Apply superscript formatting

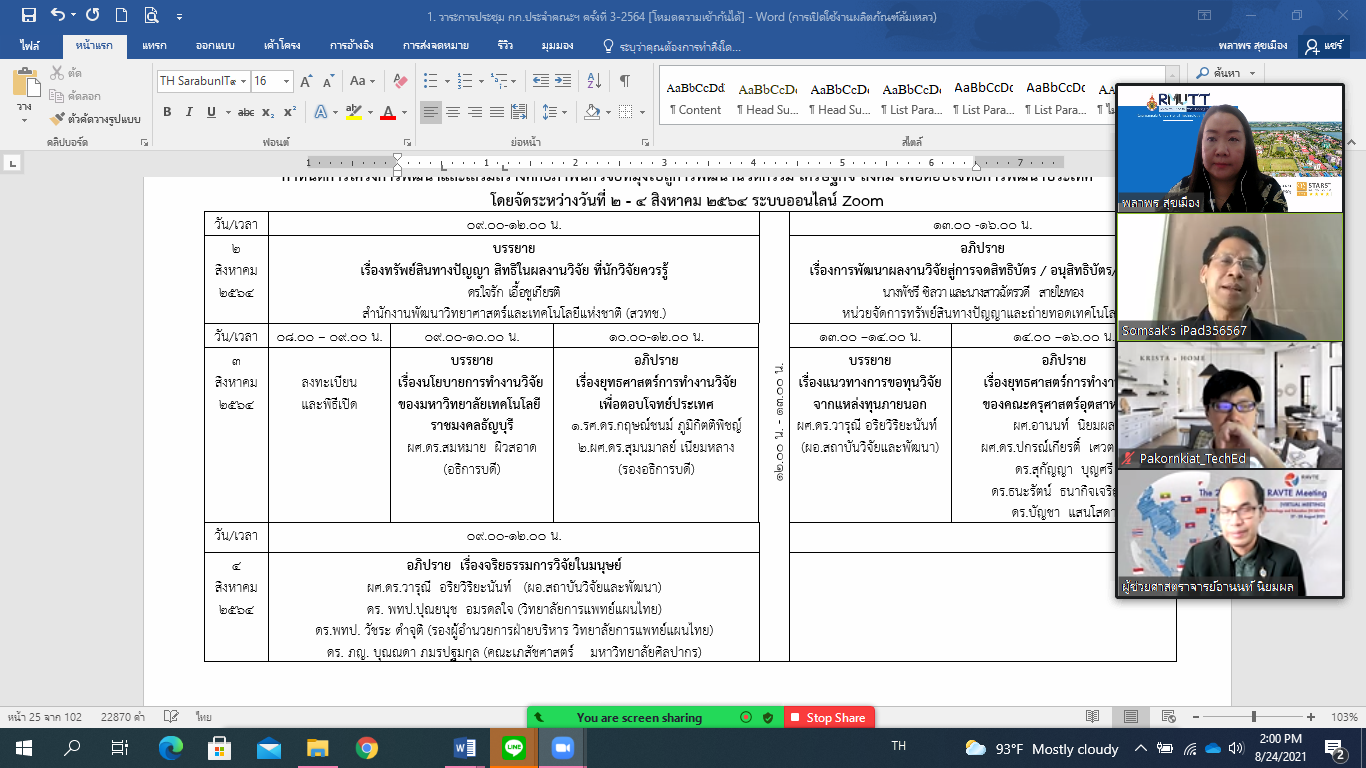(x=290, y=112)
